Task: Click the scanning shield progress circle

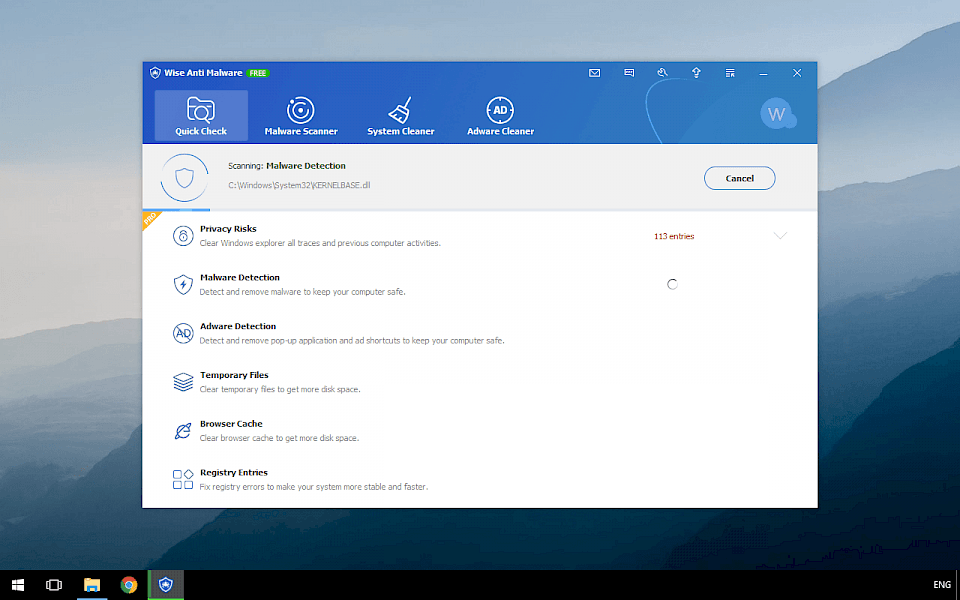Action: (184, 178)
